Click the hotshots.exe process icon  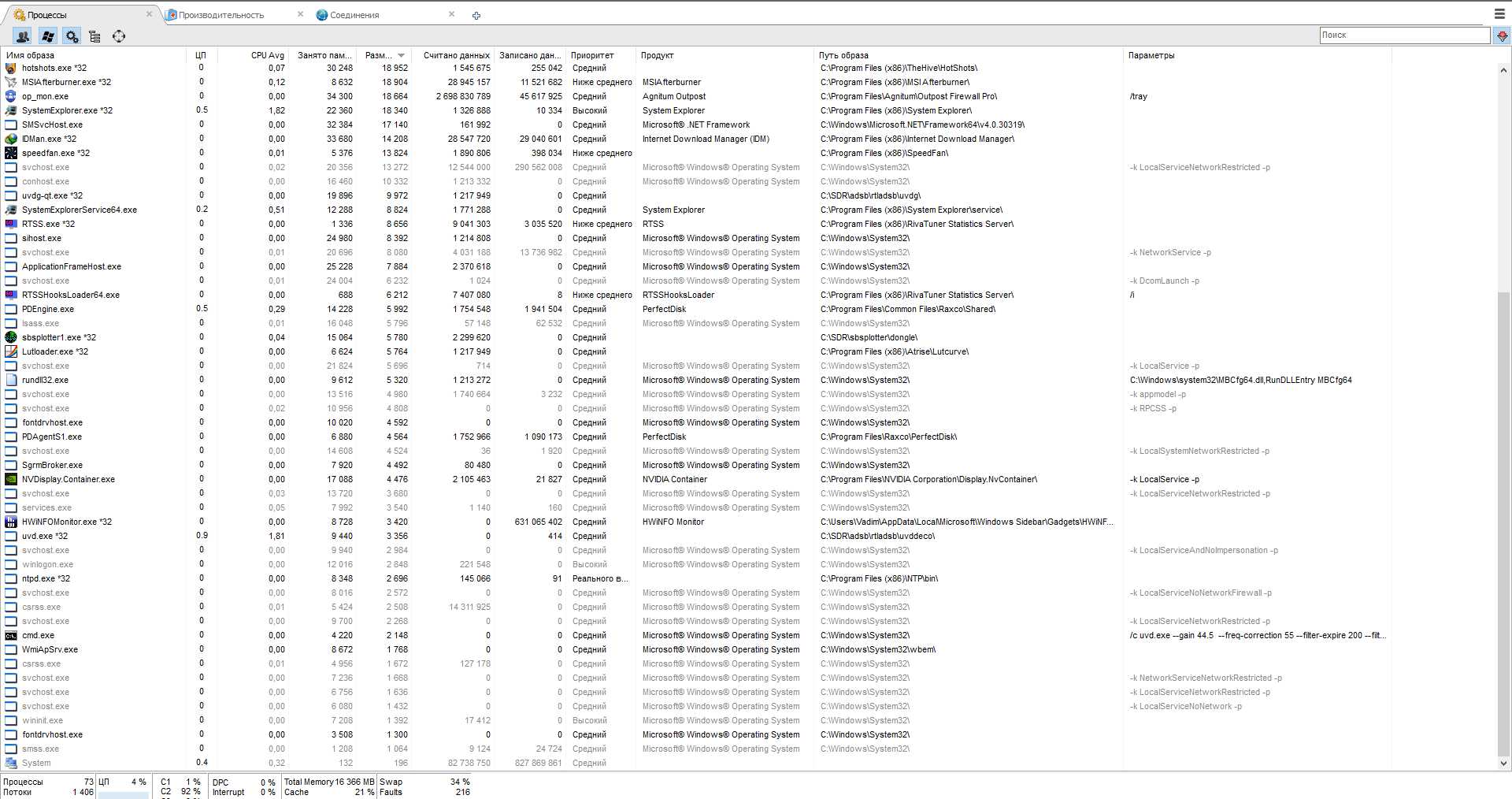pos(11,68)
